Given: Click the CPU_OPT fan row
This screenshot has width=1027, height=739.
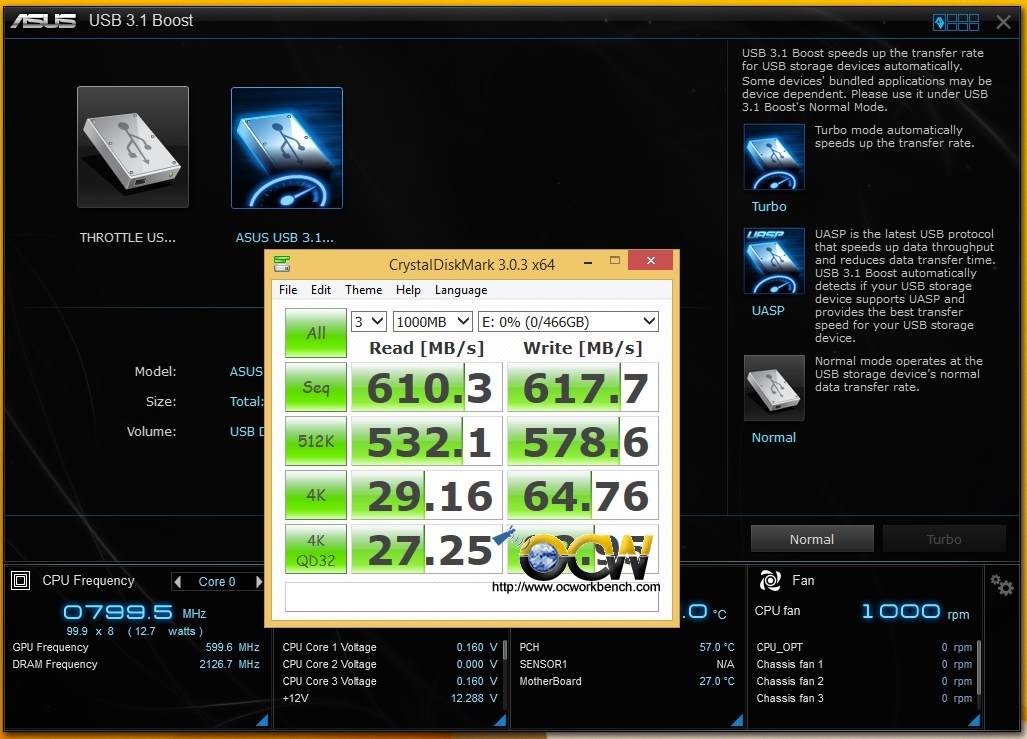Looking at the screenshot, I should [864, 647].
